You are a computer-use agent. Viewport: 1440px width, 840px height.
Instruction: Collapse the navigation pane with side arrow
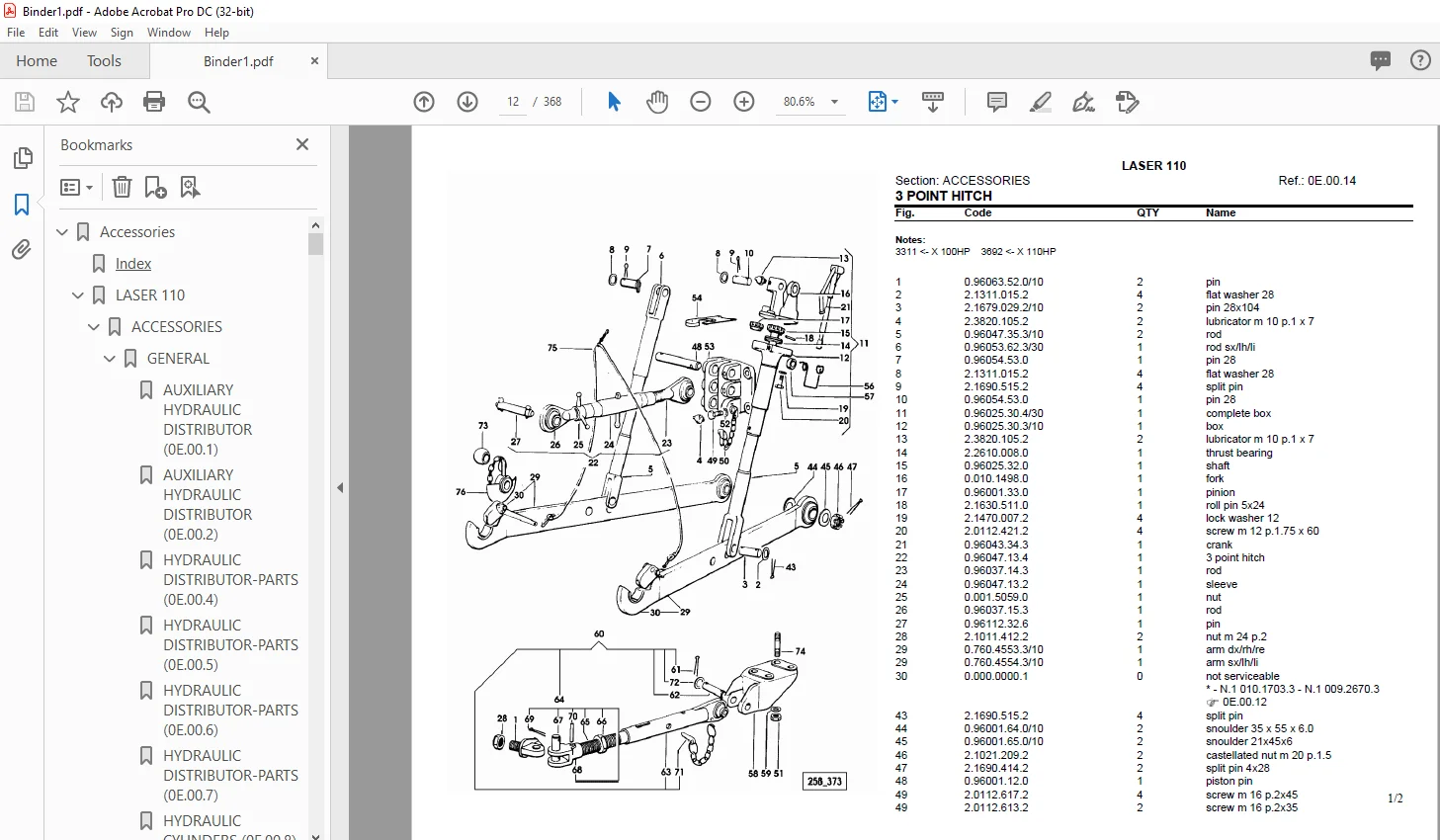pos(340,487)
